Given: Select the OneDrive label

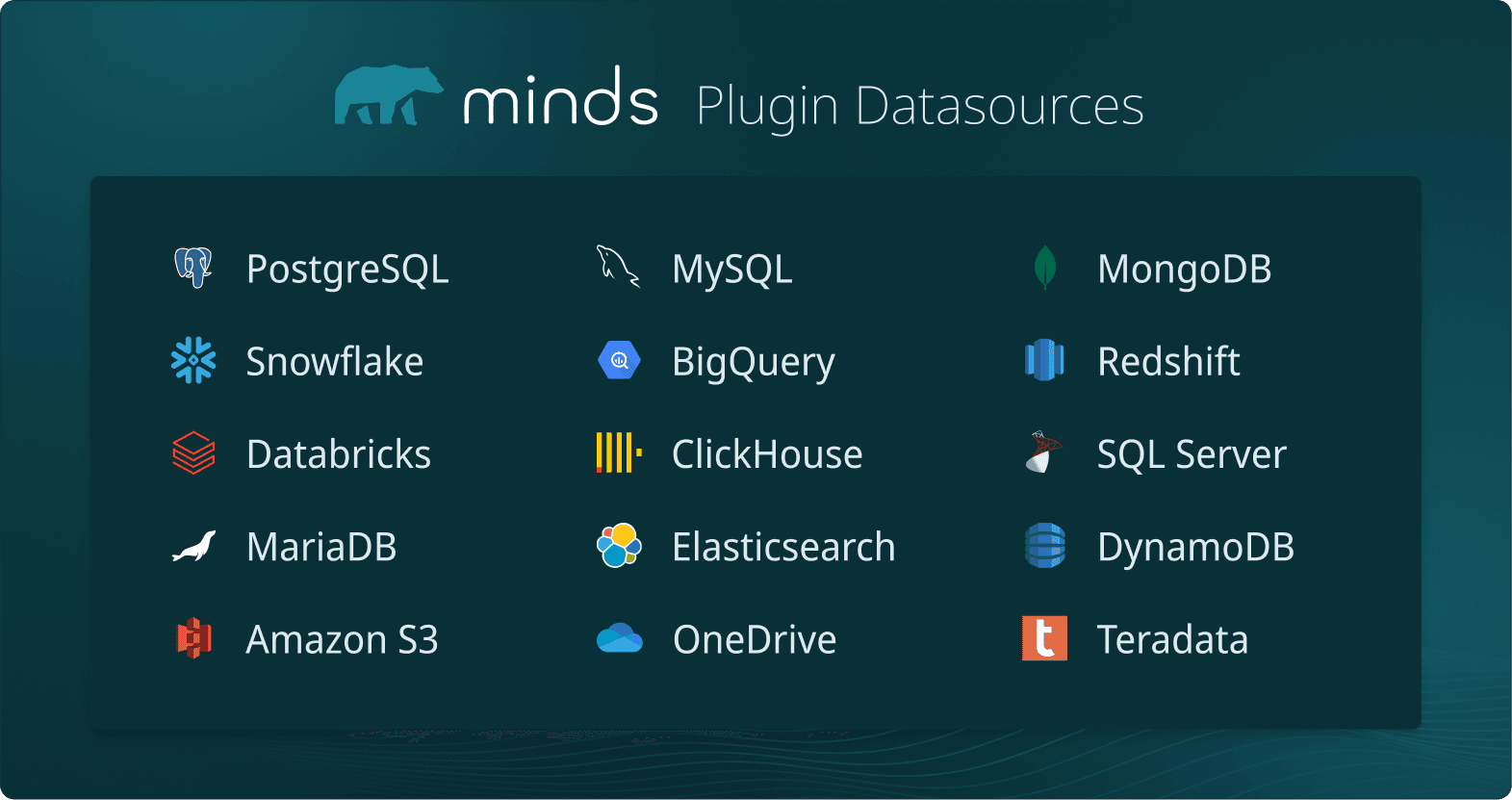Looking at the screenshot, I should click(x=755, y=639).
